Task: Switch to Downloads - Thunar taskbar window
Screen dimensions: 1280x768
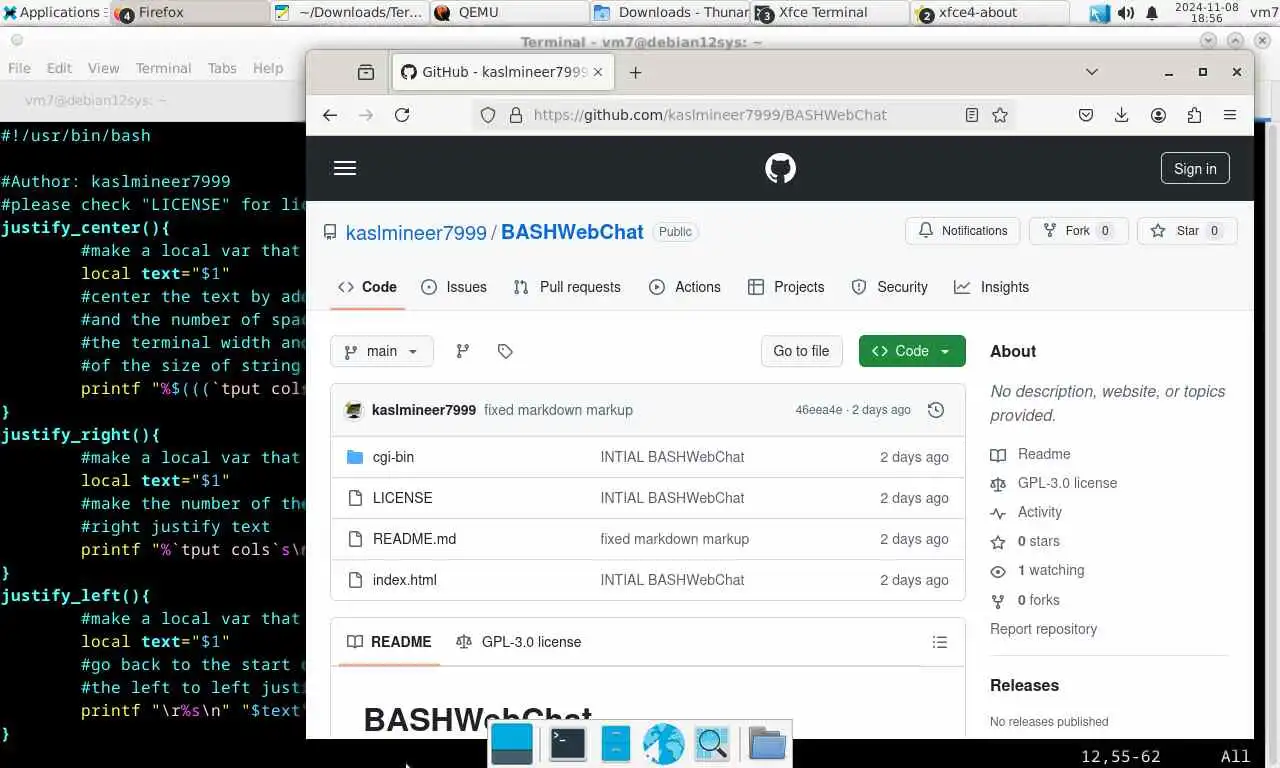Action: 670,13
